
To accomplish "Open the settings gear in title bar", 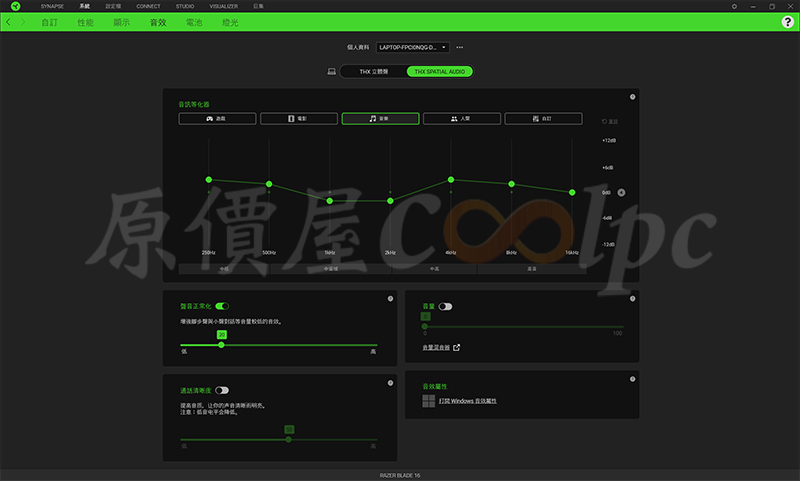I will pos(734,6).
